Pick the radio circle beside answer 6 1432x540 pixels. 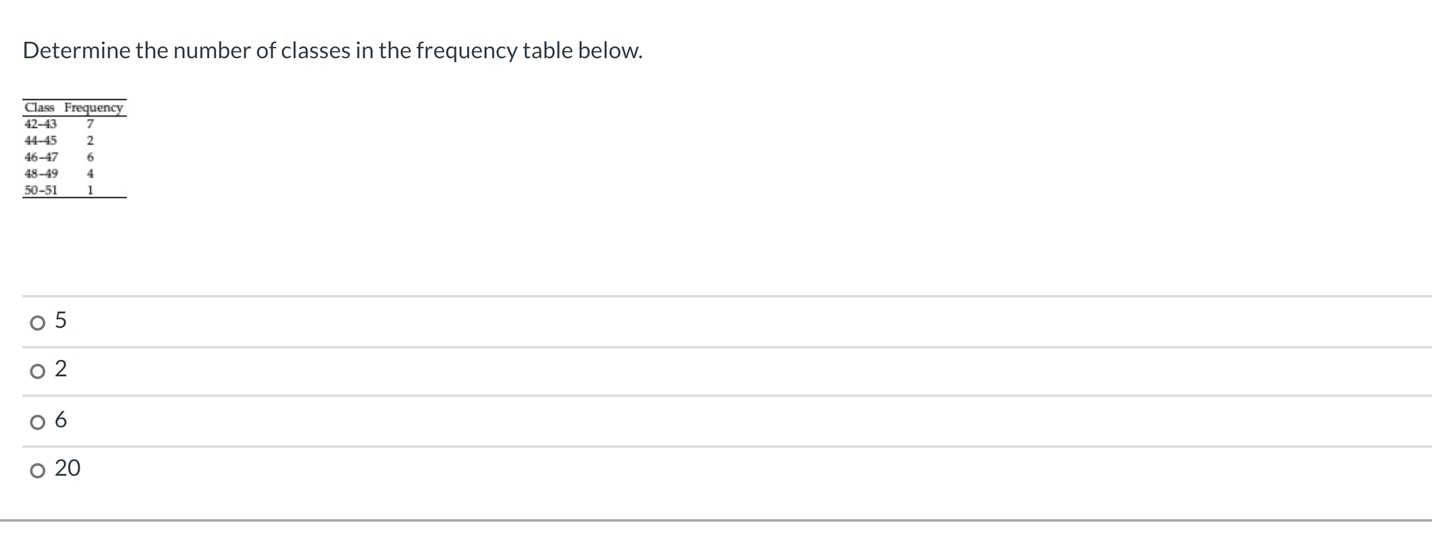click(x=38, y=421)
